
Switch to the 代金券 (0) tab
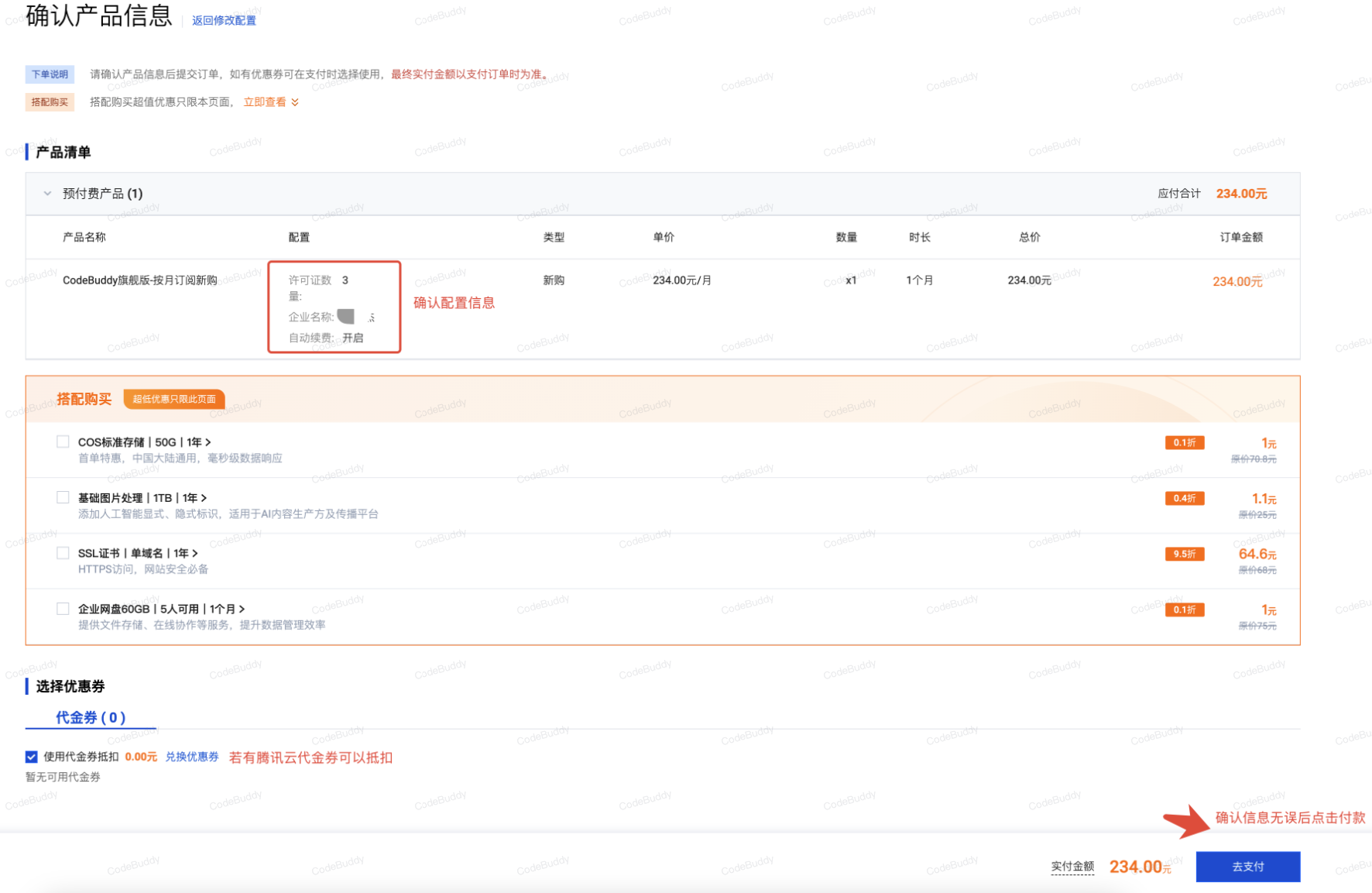click(91, 717)
